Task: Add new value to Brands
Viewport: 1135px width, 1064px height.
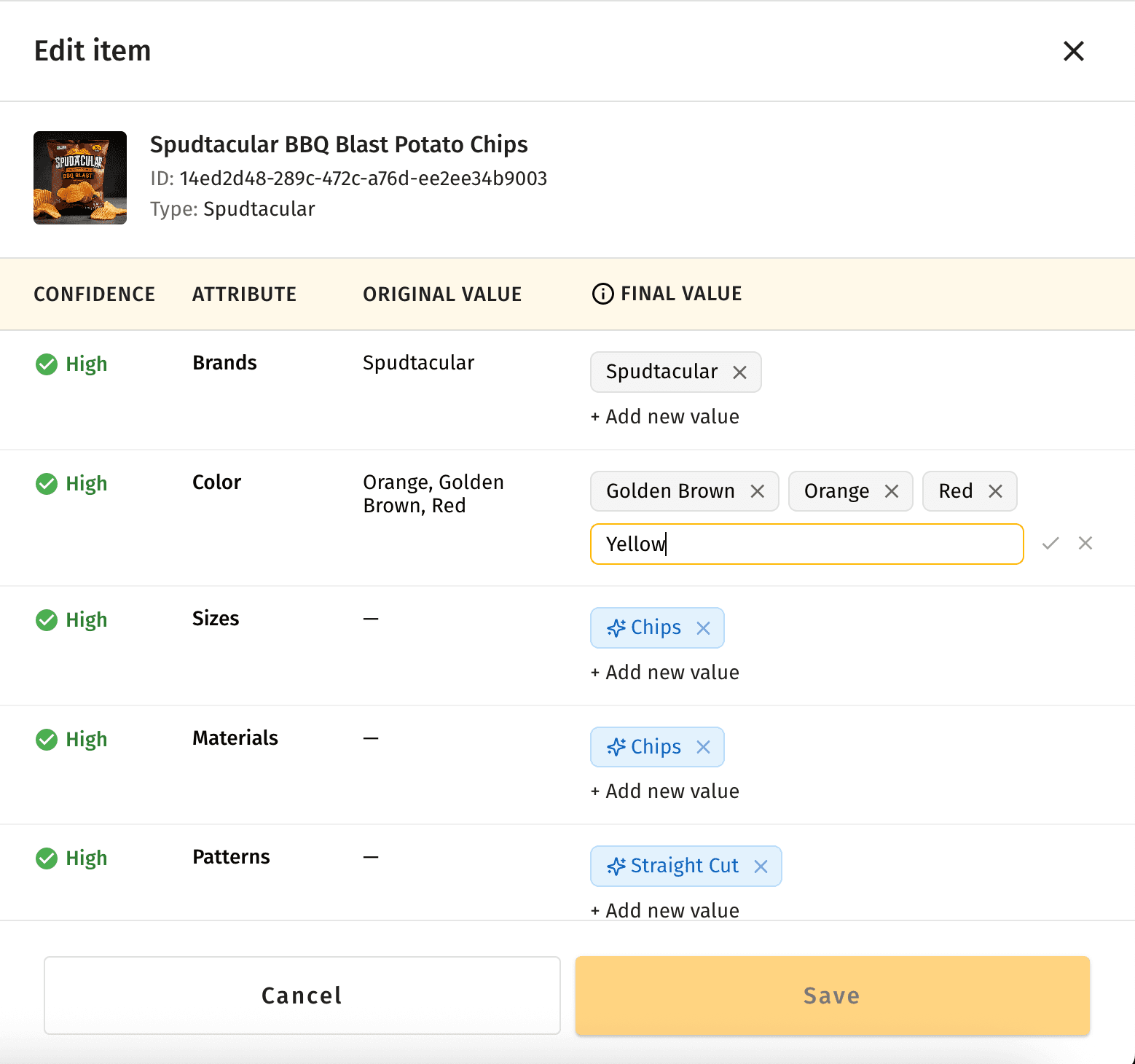Action: 665,417
